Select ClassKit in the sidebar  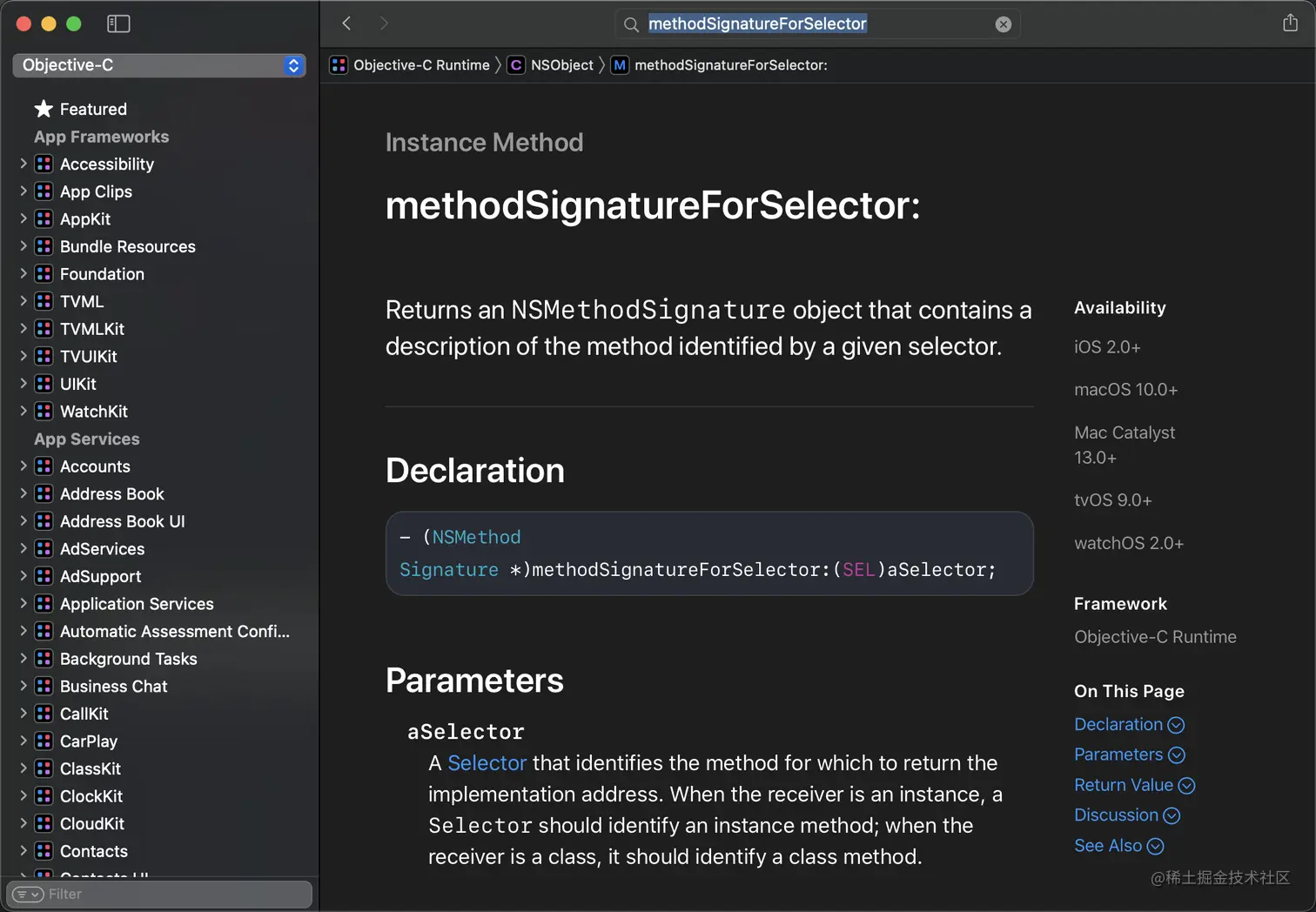point(91,768)
